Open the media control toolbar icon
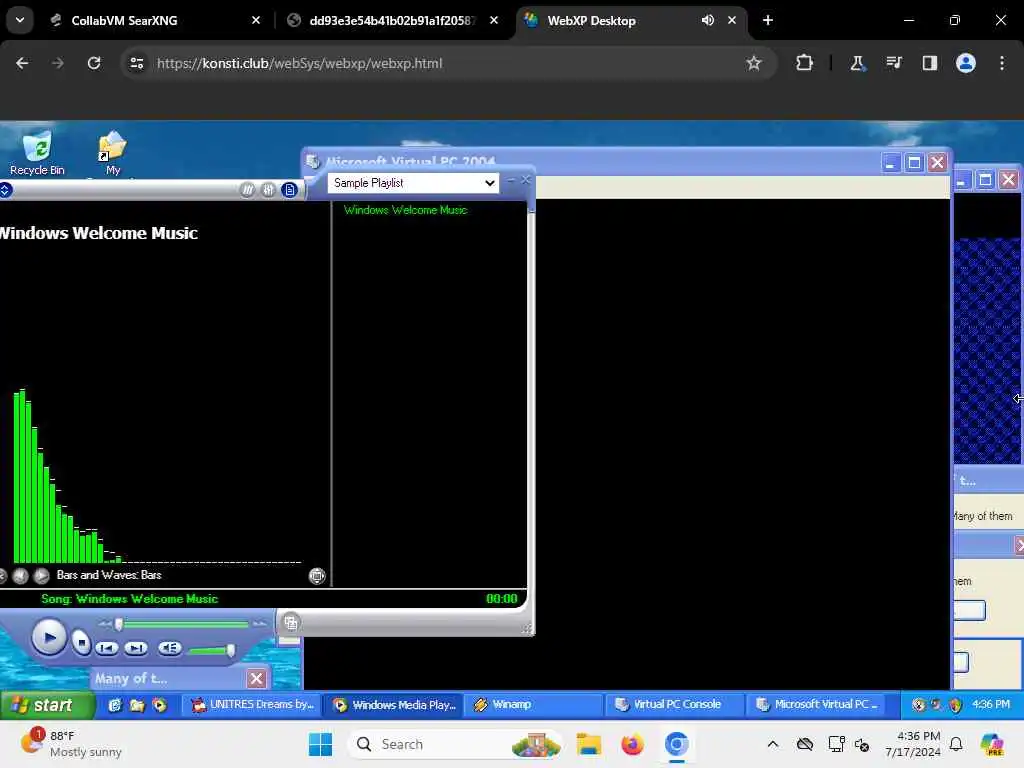The image size is (1024, 768). (893, 63)
